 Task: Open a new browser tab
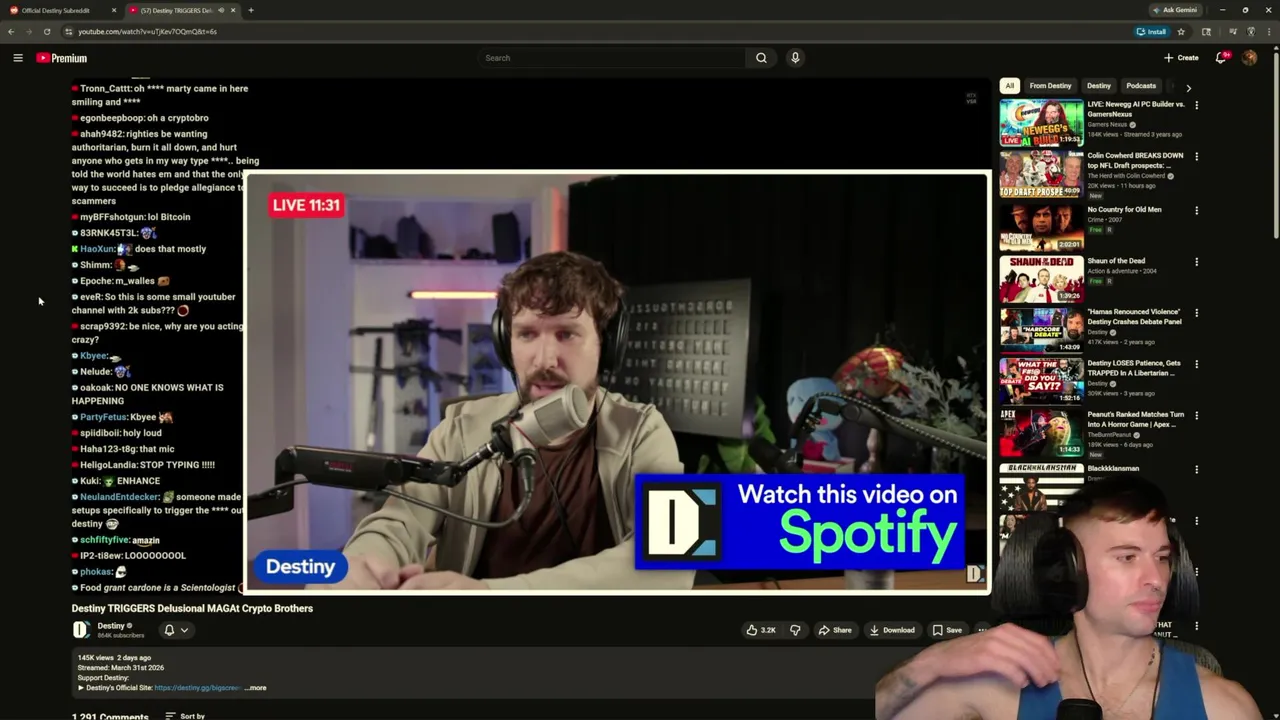tap(250, 10)
